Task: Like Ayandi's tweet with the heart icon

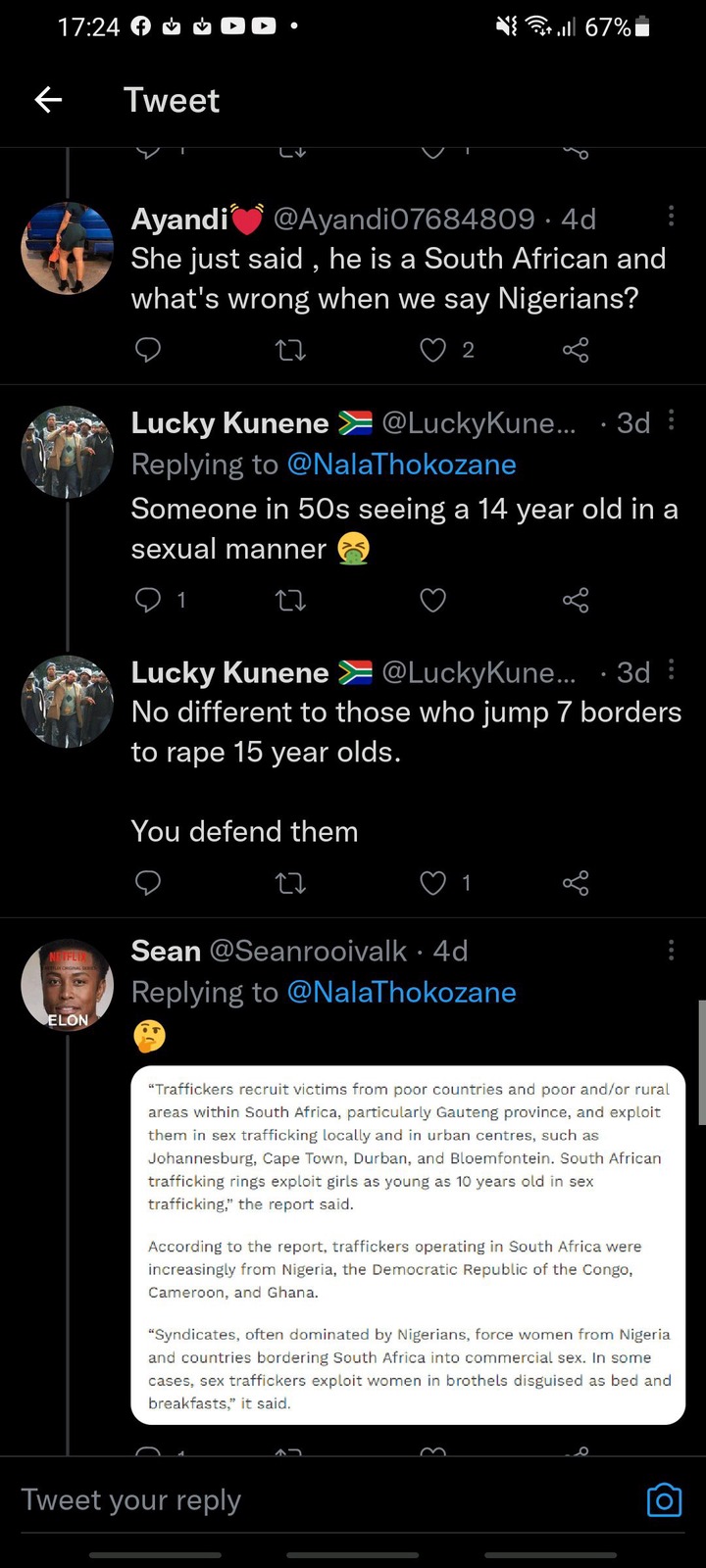Action: point(432,350)
